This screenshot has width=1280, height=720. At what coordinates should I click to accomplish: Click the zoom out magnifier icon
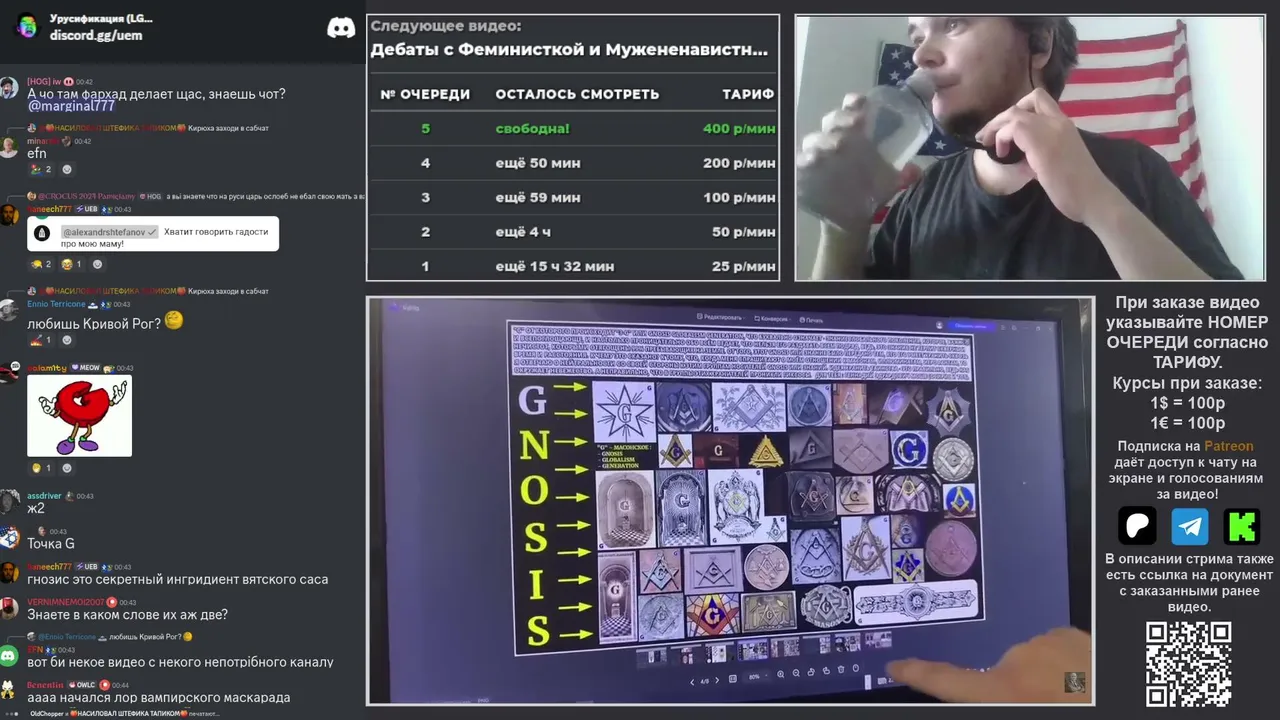(796, 673)
